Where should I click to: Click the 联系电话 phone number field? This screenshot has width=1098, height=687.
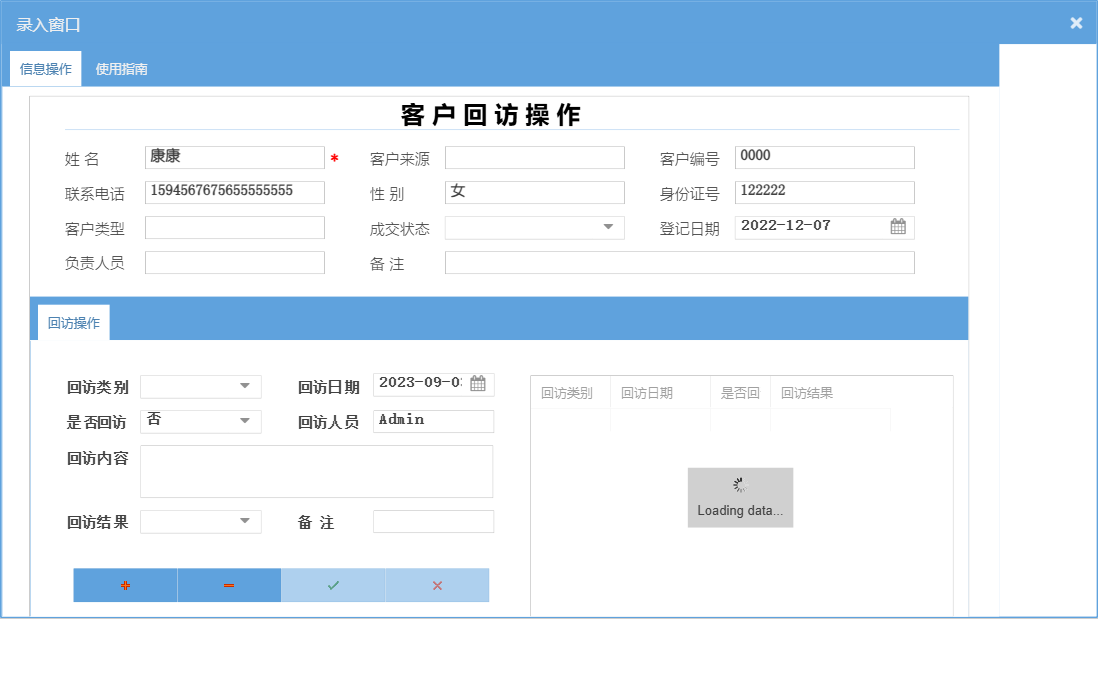pos(234,192)
